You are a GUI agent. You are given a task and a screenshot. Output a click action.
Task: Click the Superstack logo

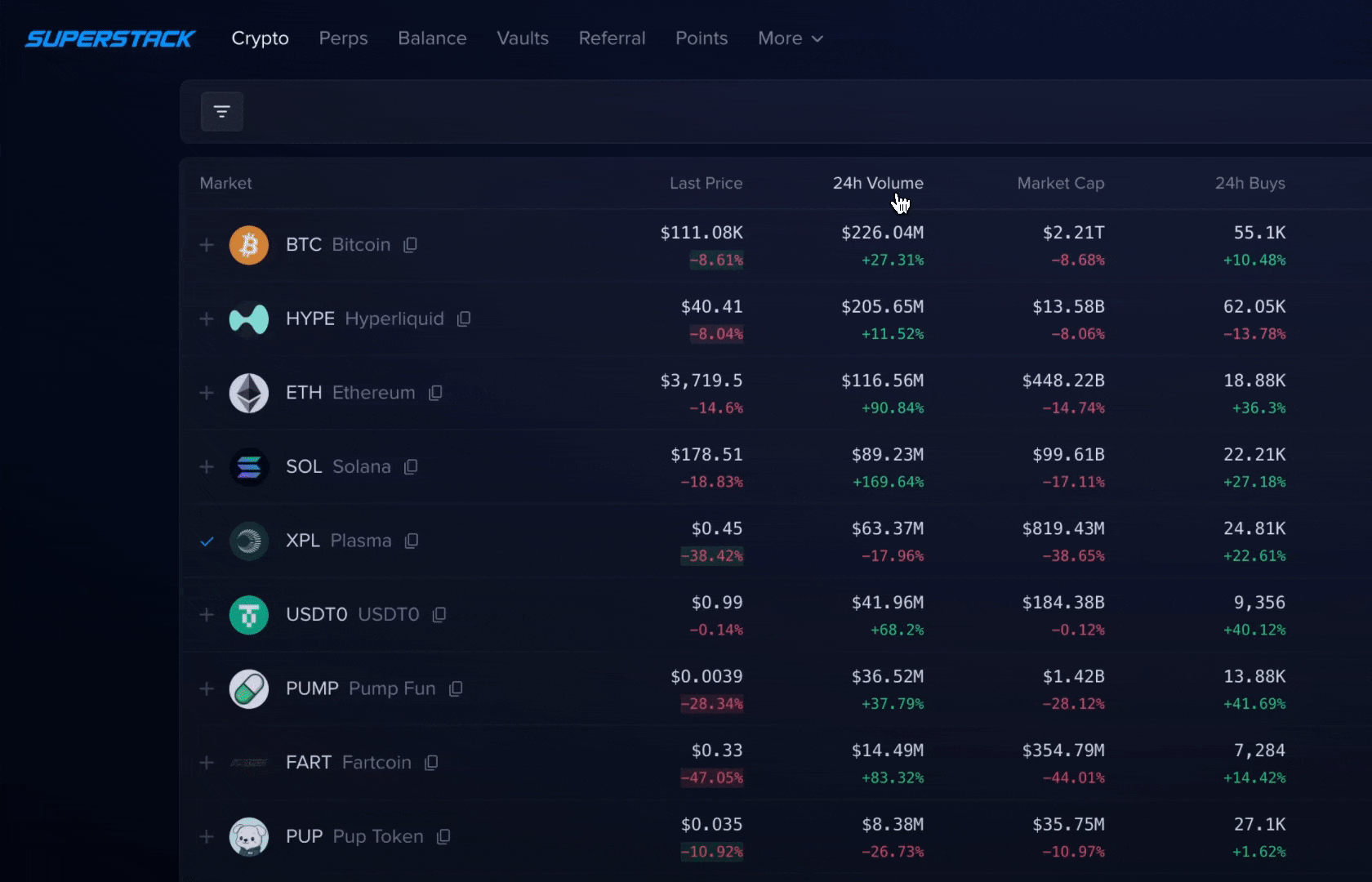[110, 38]
